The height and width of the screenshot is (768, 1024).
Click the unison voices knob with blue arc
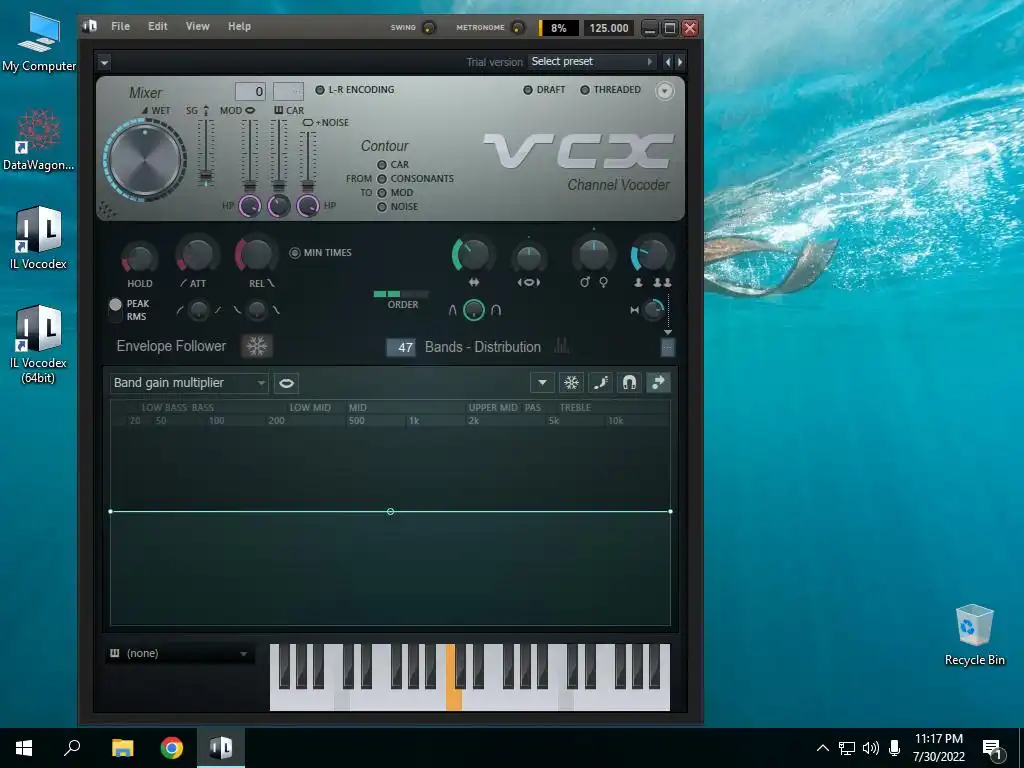tap(651, 255)
